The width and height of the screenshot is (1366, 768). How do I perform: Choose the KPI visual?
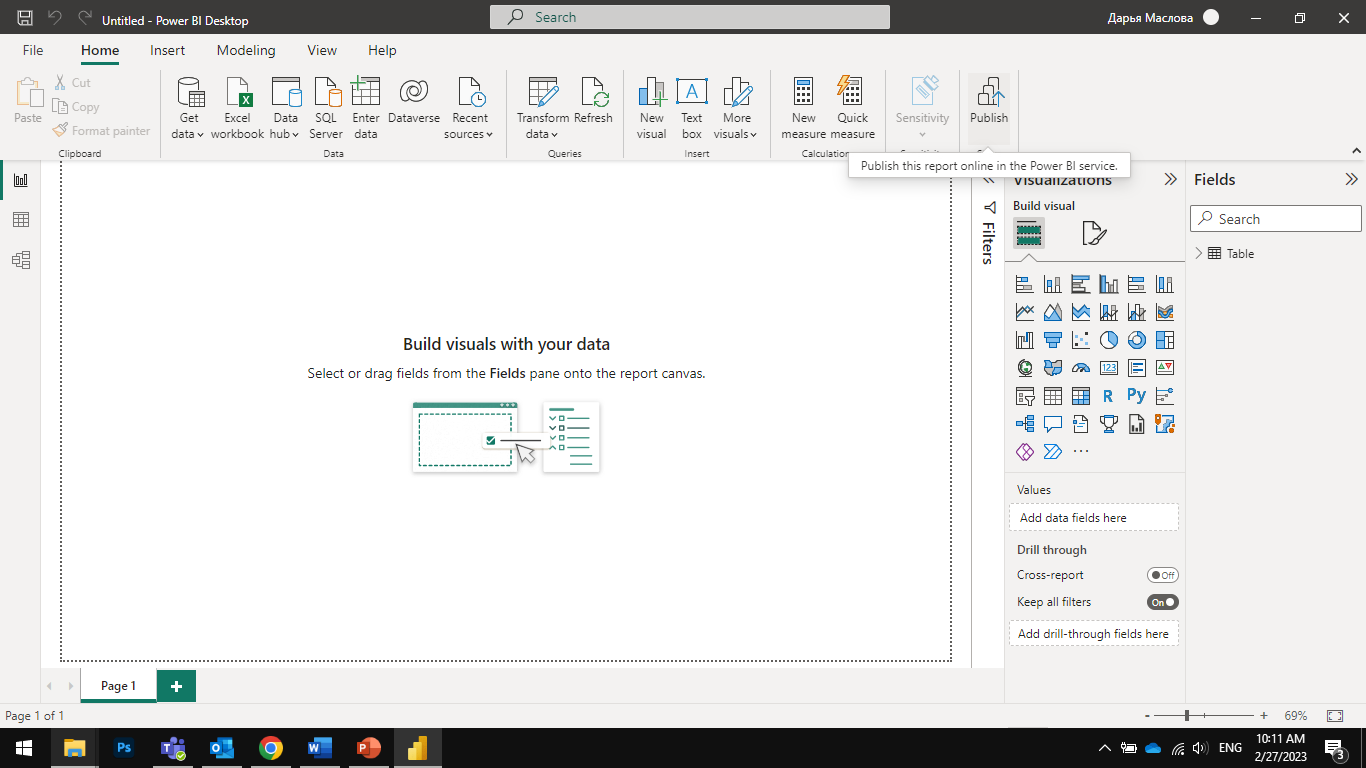(x=1164, y=368)
